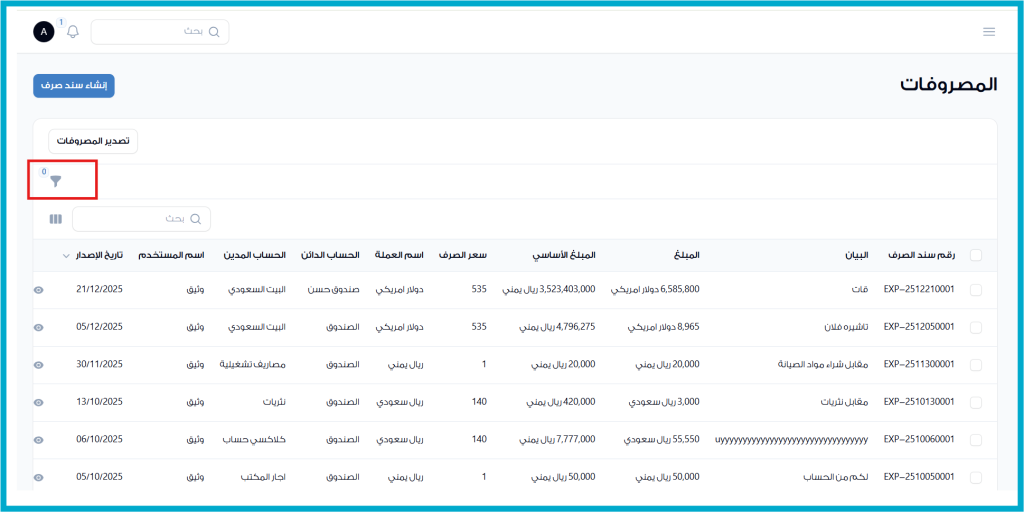
Task: Tick checkbox for EXP-2511300001 row
Action: point(975,365)
